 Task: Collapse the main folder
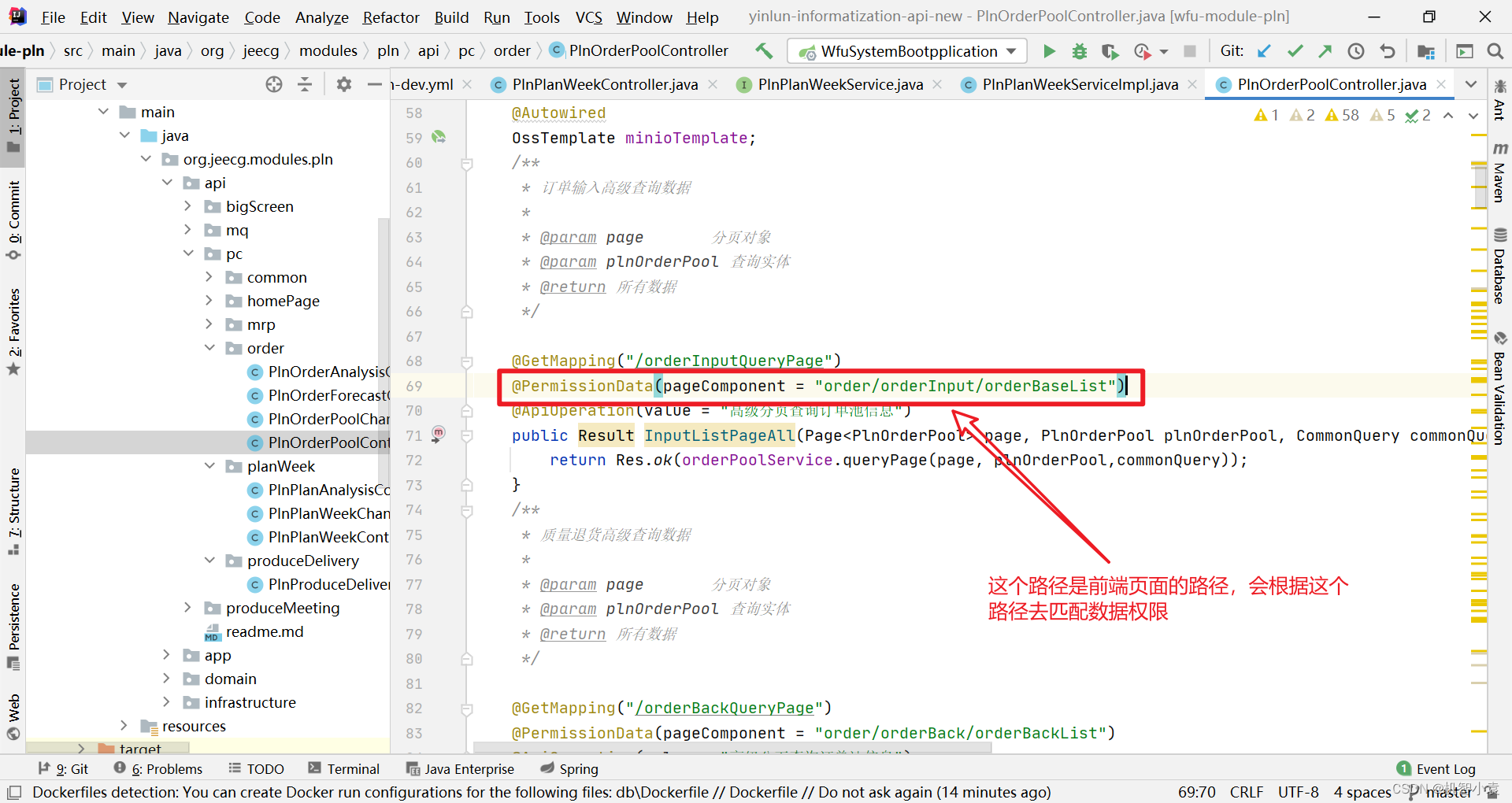click(103, 112)
